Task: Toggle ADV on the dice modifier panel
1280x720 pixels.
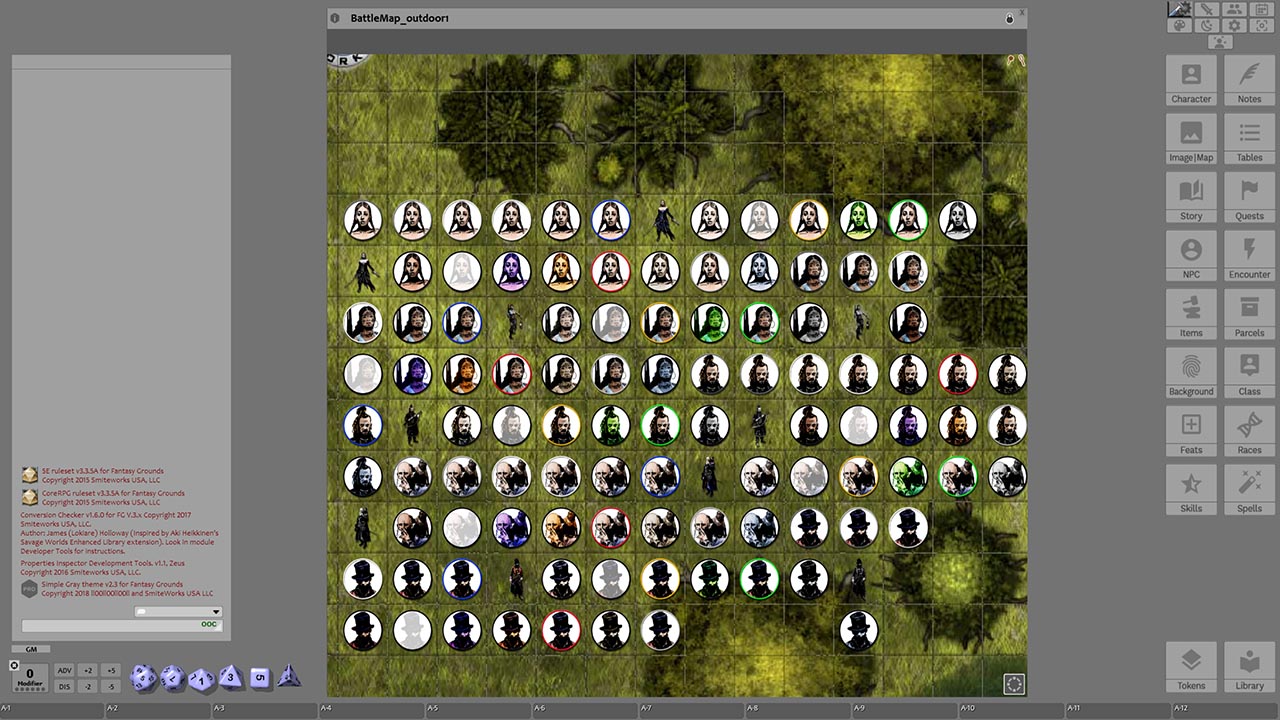Action: pyautogui.click(x=64, y=670)
